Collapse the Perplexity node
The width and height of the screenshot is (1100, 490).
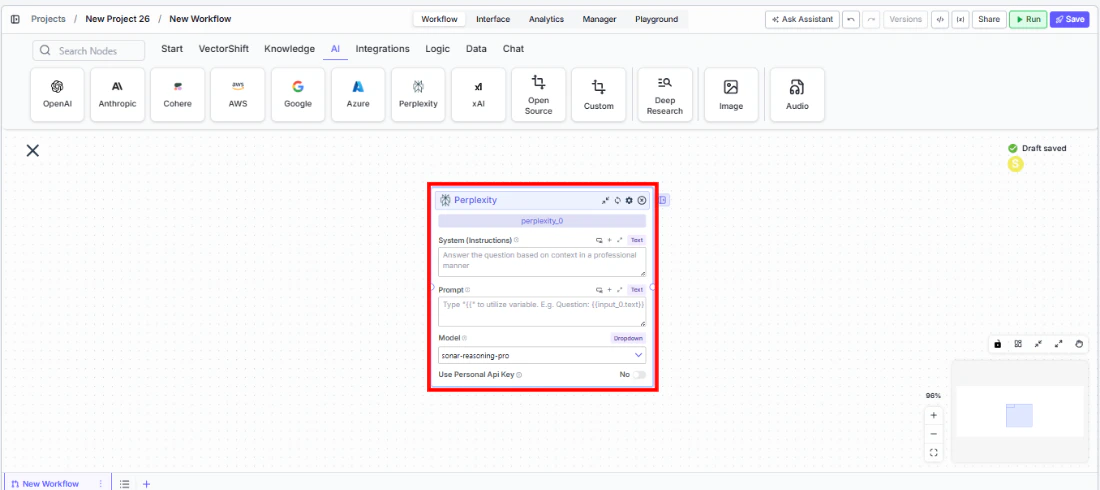605,200
